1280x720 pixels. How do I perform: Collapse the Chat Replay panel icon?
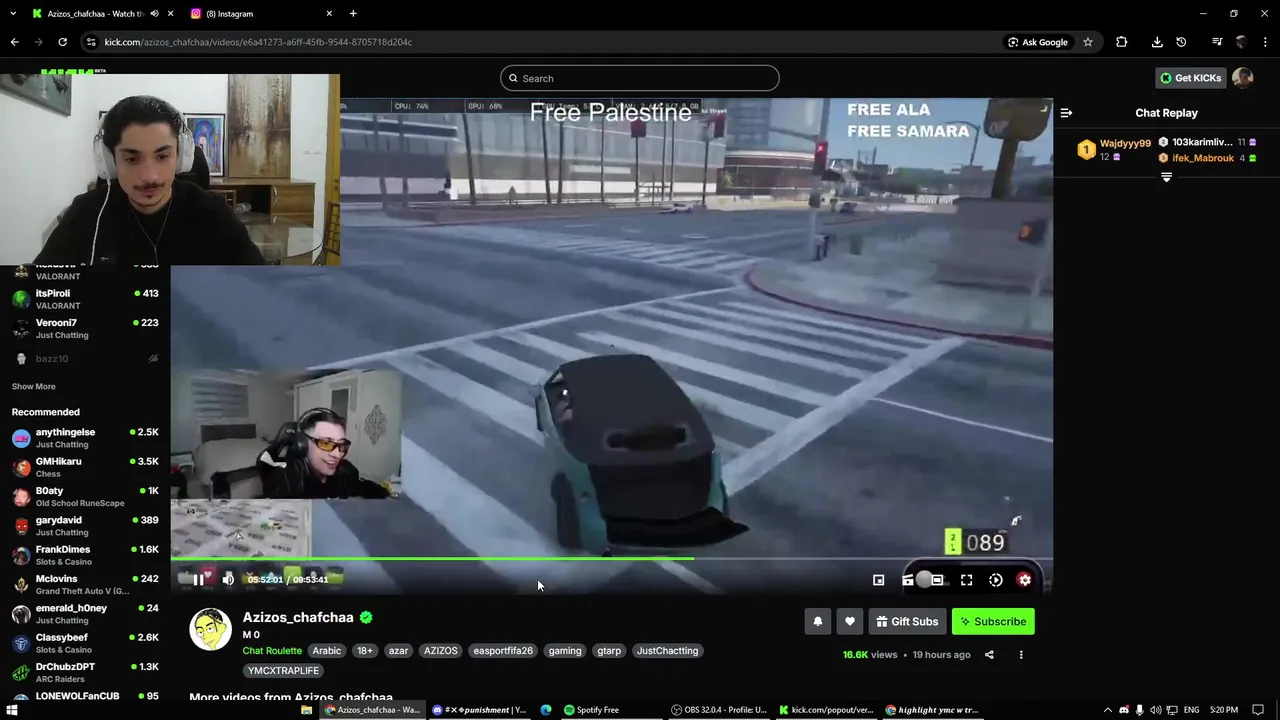[x=1066, y=113]
